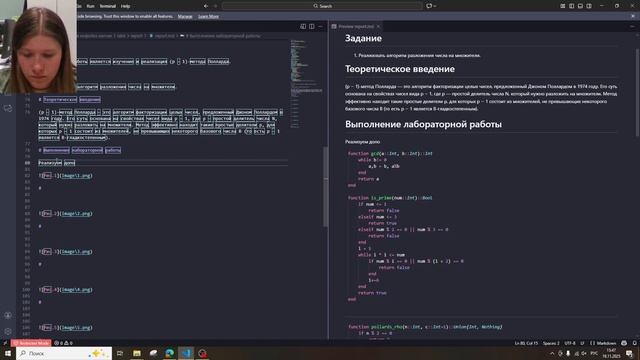
Task: Open the Windows action center icon
Action: pyautogui.click(x=629, y=353)
